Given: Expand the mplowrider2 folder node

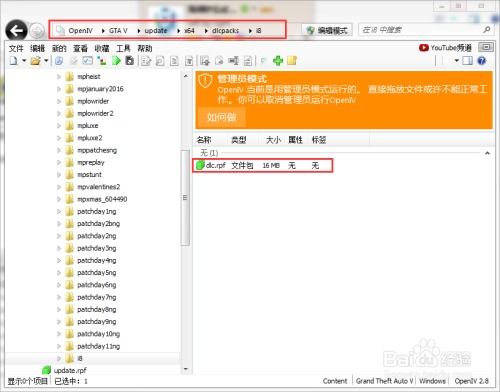Looking at the screenshot, I should click(59, 114).
